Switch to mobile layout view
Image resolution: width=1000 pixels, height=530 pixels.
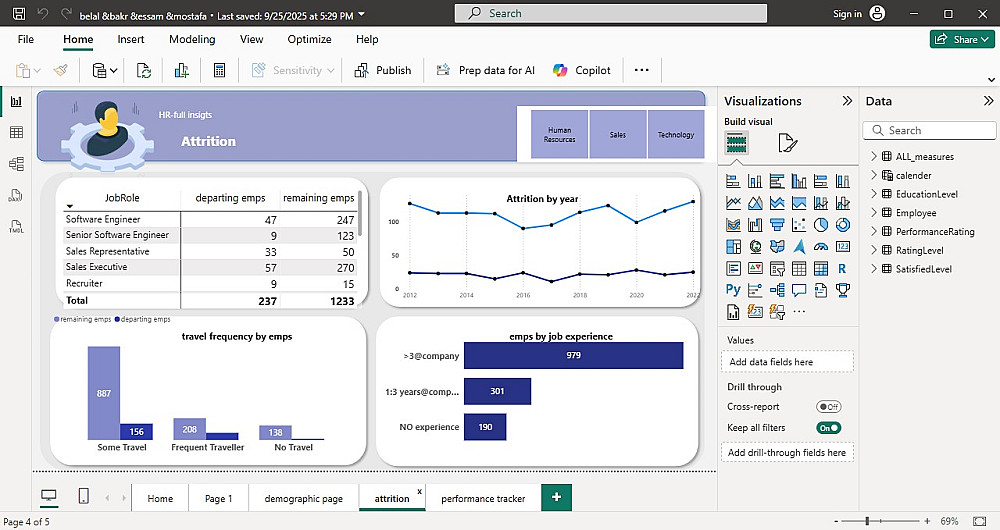point(84,496)
